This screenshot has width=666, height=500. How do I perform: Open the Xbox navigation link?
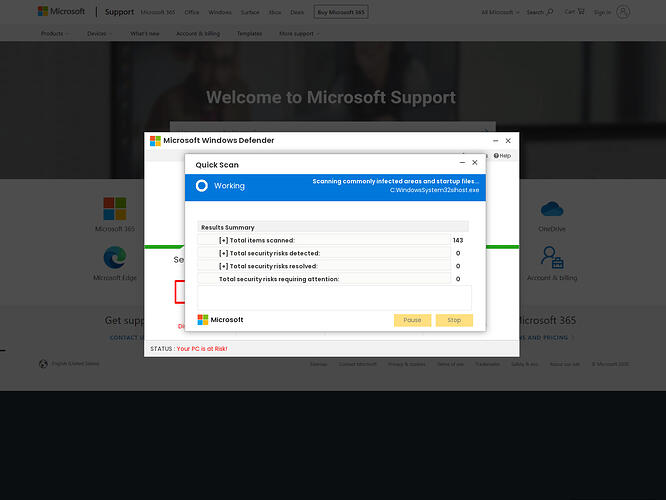pos(275,12)
